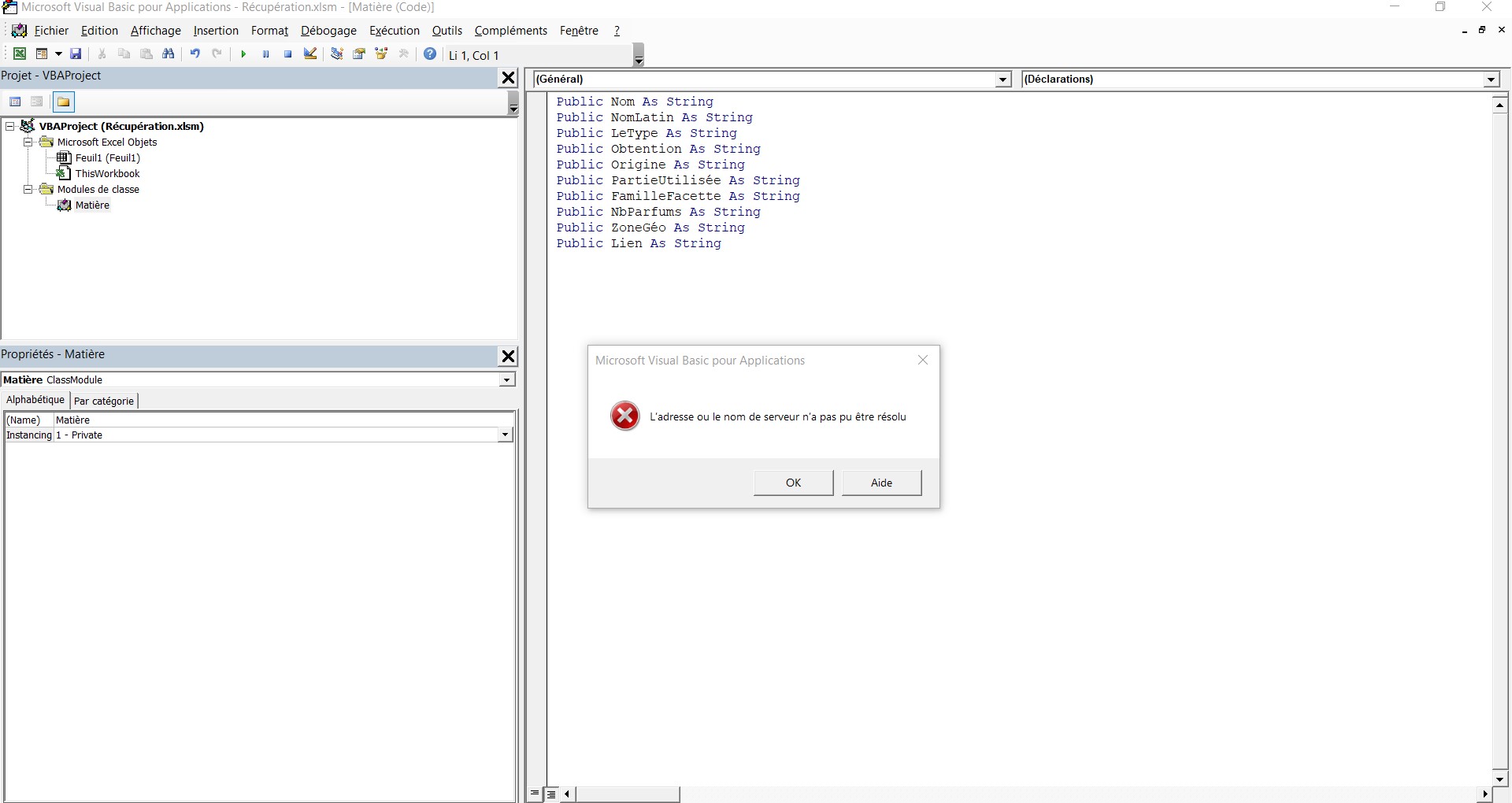Close the error dialog with X
This screenshot has height=803, width=1512.
point(923,360)
